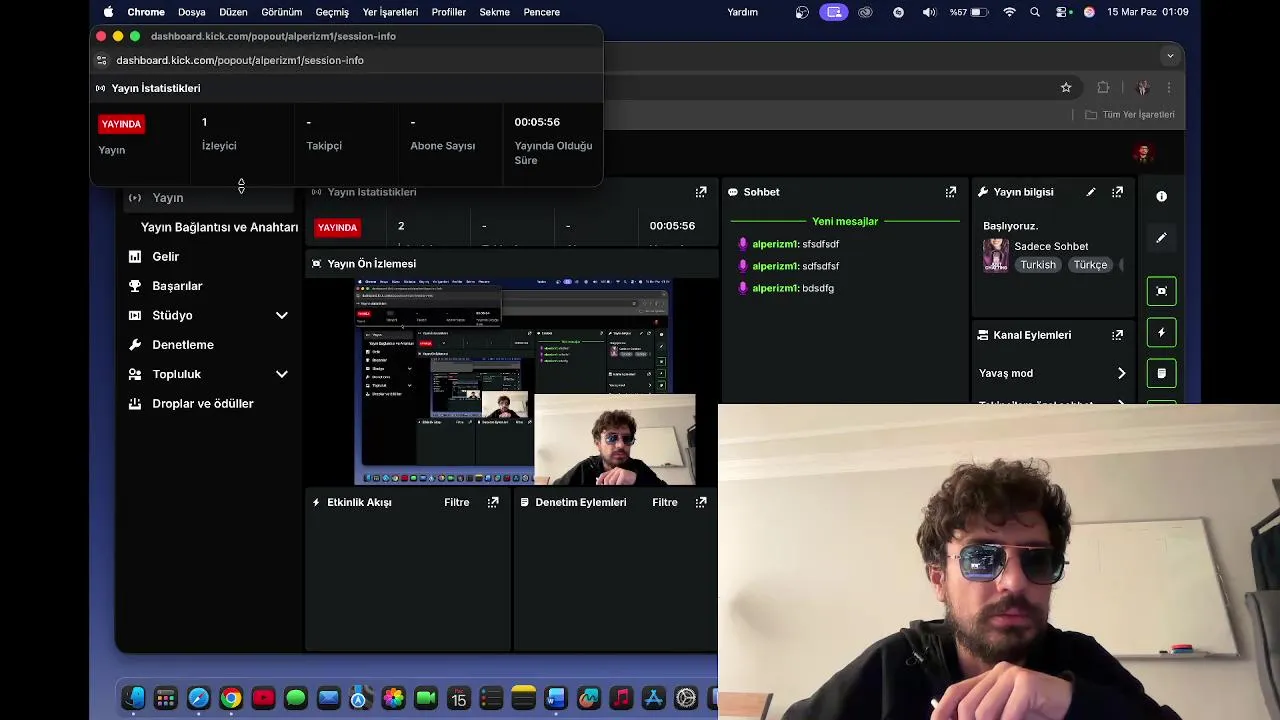
Task: Pop out the Yayın bilgisi panel
Action: [1118, 192]
